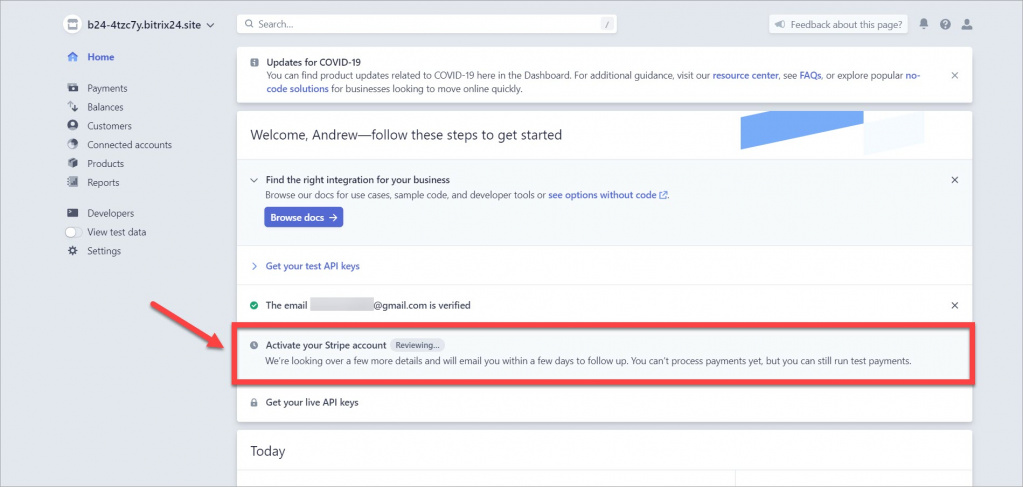Screen dimensions: 1023x487
Task: Expand the test API keys chevron
Action: (x=254, y=266)
